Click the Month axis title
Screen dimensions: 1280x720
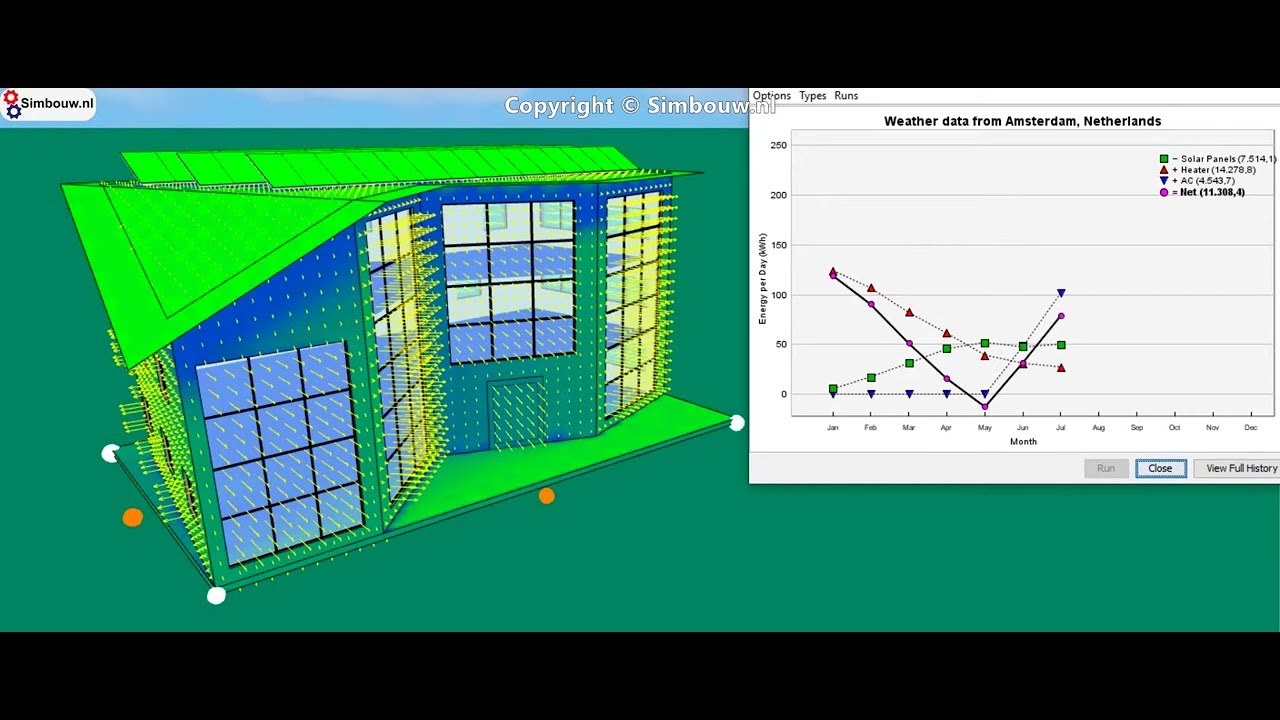[1023, 441]
